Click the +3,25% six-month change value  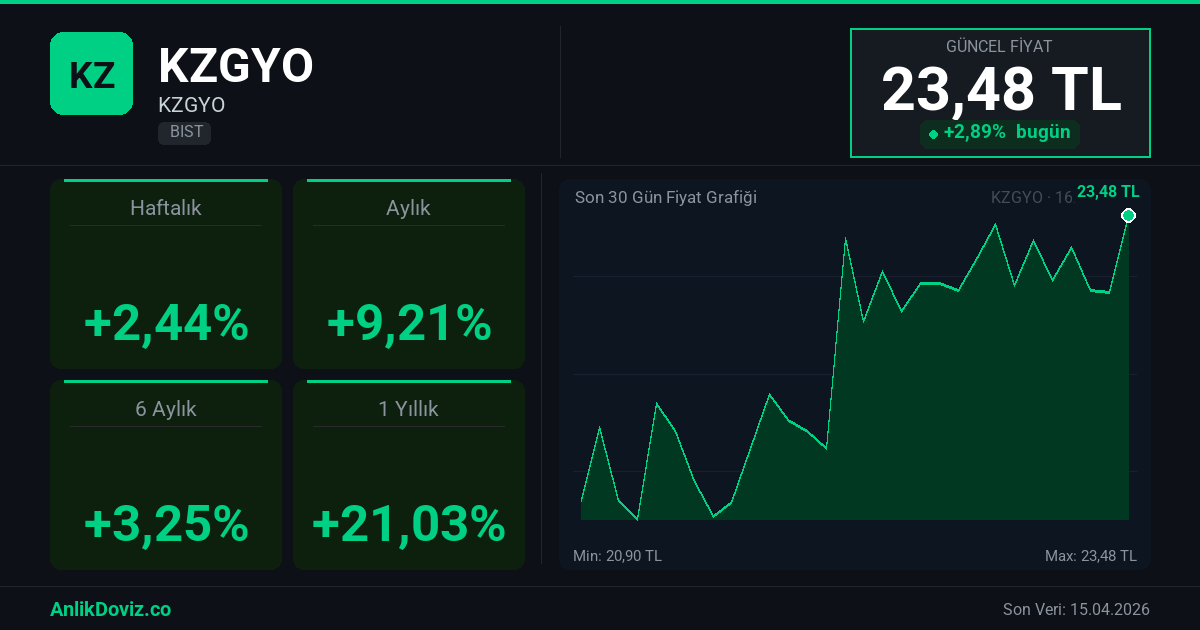click(166, 524)
